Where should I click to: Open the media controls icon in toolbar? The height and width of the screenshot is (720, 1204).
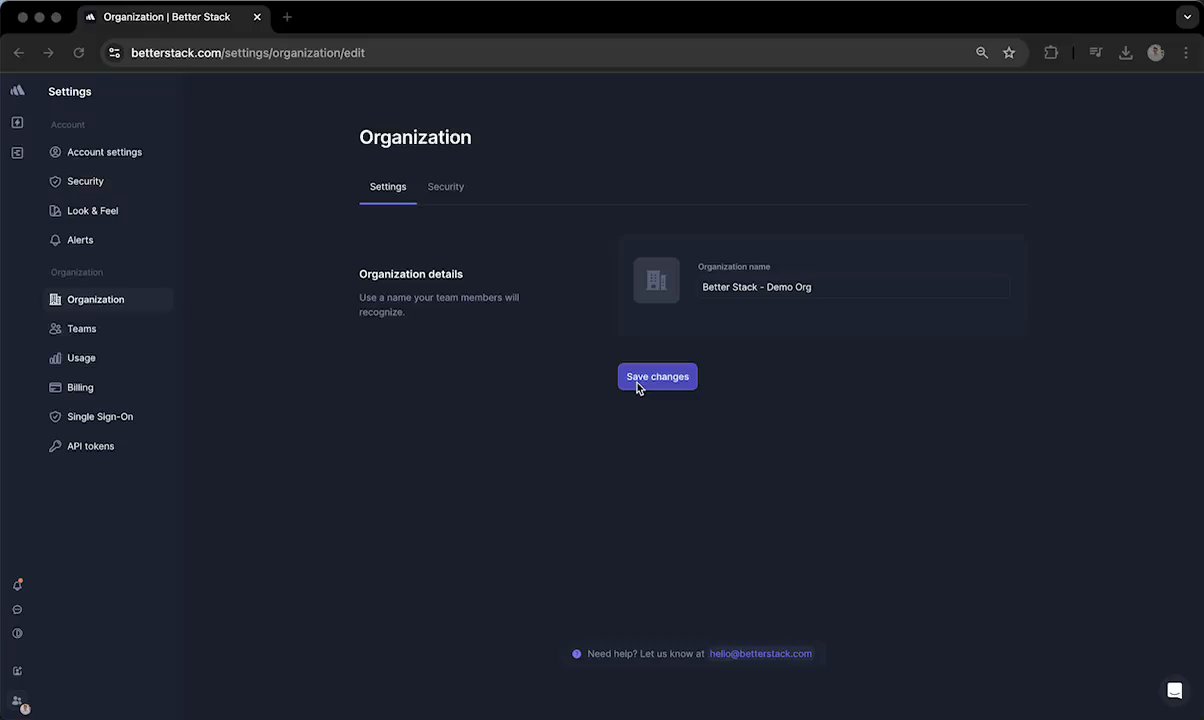(1096, 53)
